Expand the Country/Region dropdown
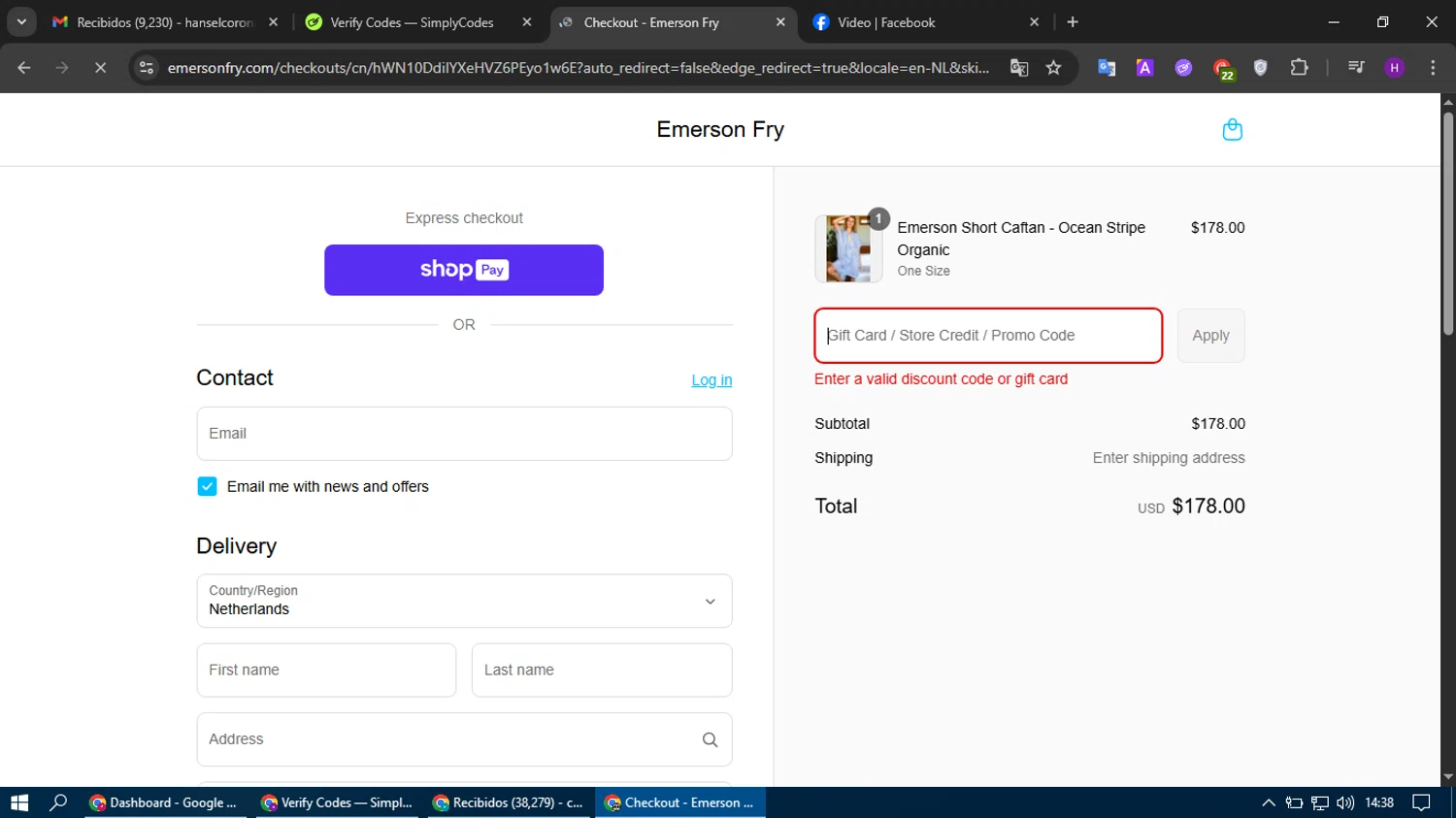 click(464, 601)
